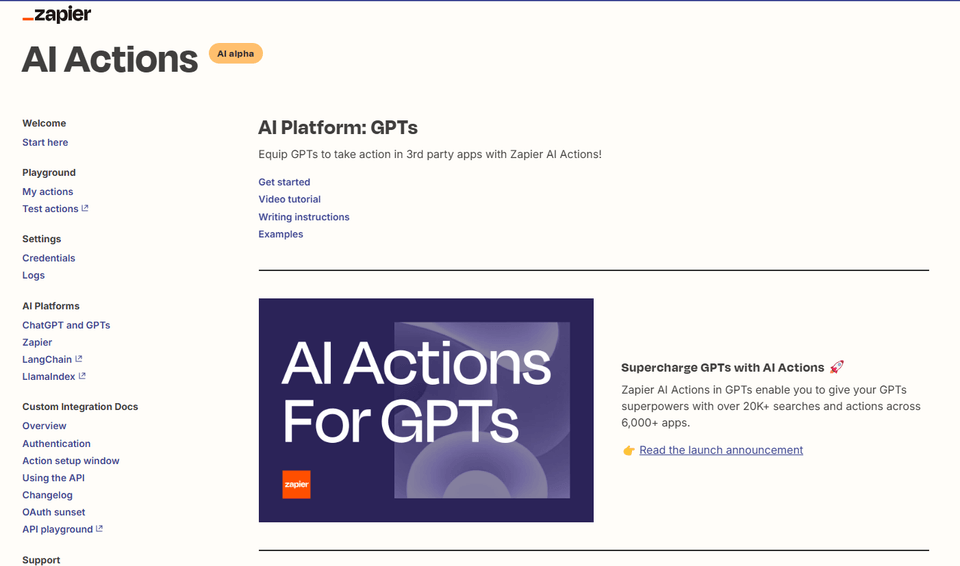This screenshot has height=566, width=960.
Task: Open the Start here link
Action: (x=45, y=142)
